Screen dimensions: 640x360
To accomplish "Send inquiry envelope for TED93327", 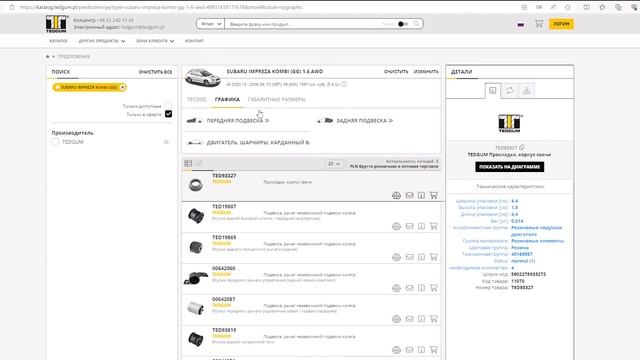I will (x=409, y=196).
